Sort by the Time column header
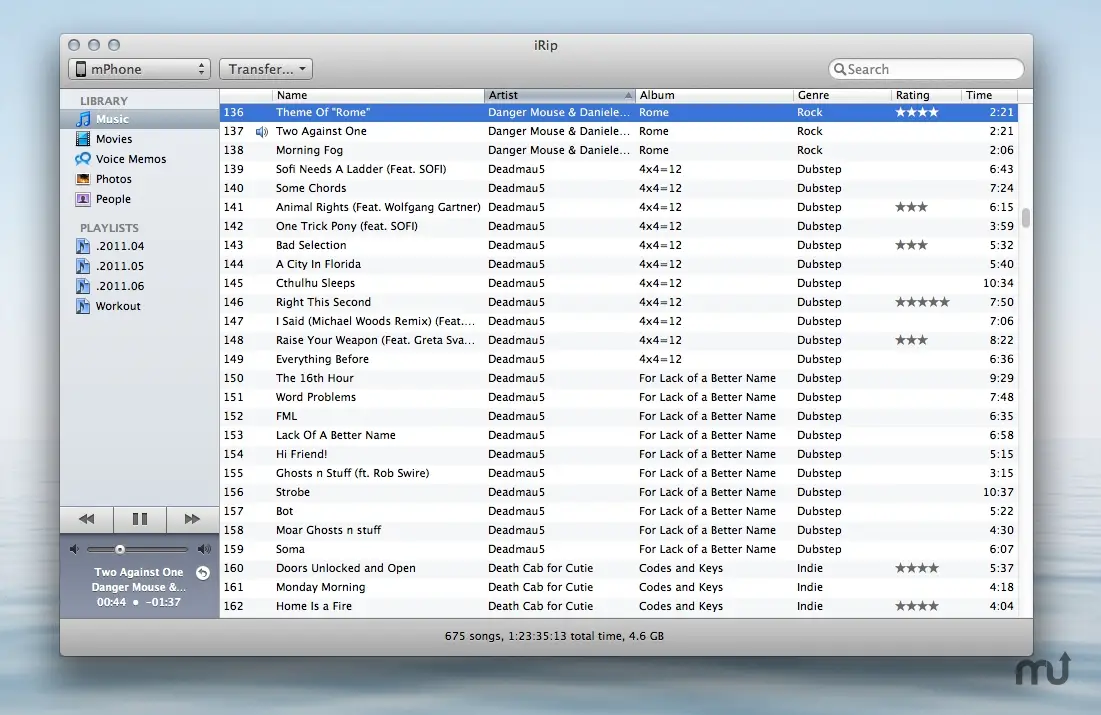 pos(989,95)
